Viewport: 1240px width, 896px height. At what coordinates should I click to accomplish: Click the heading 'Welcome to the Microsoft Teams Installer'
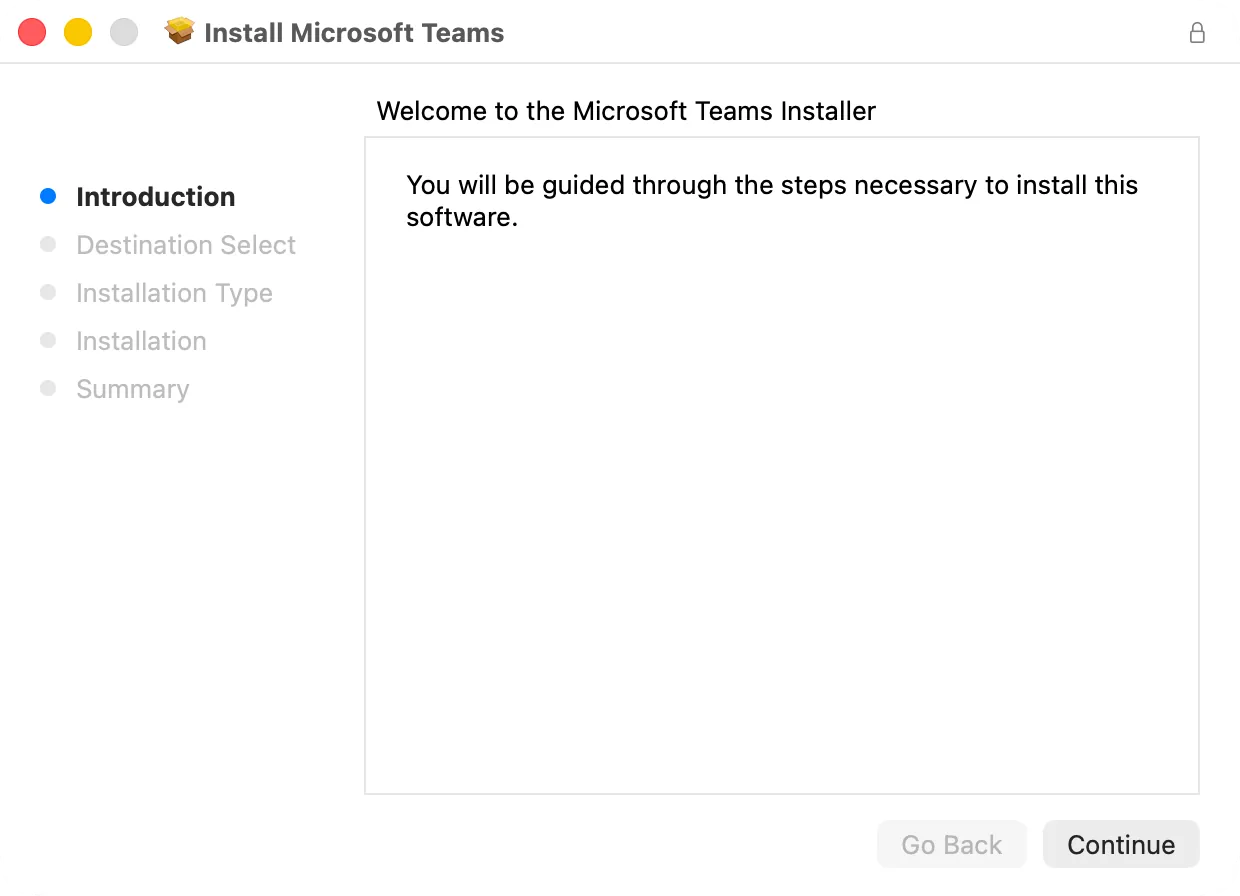point(626,111)
